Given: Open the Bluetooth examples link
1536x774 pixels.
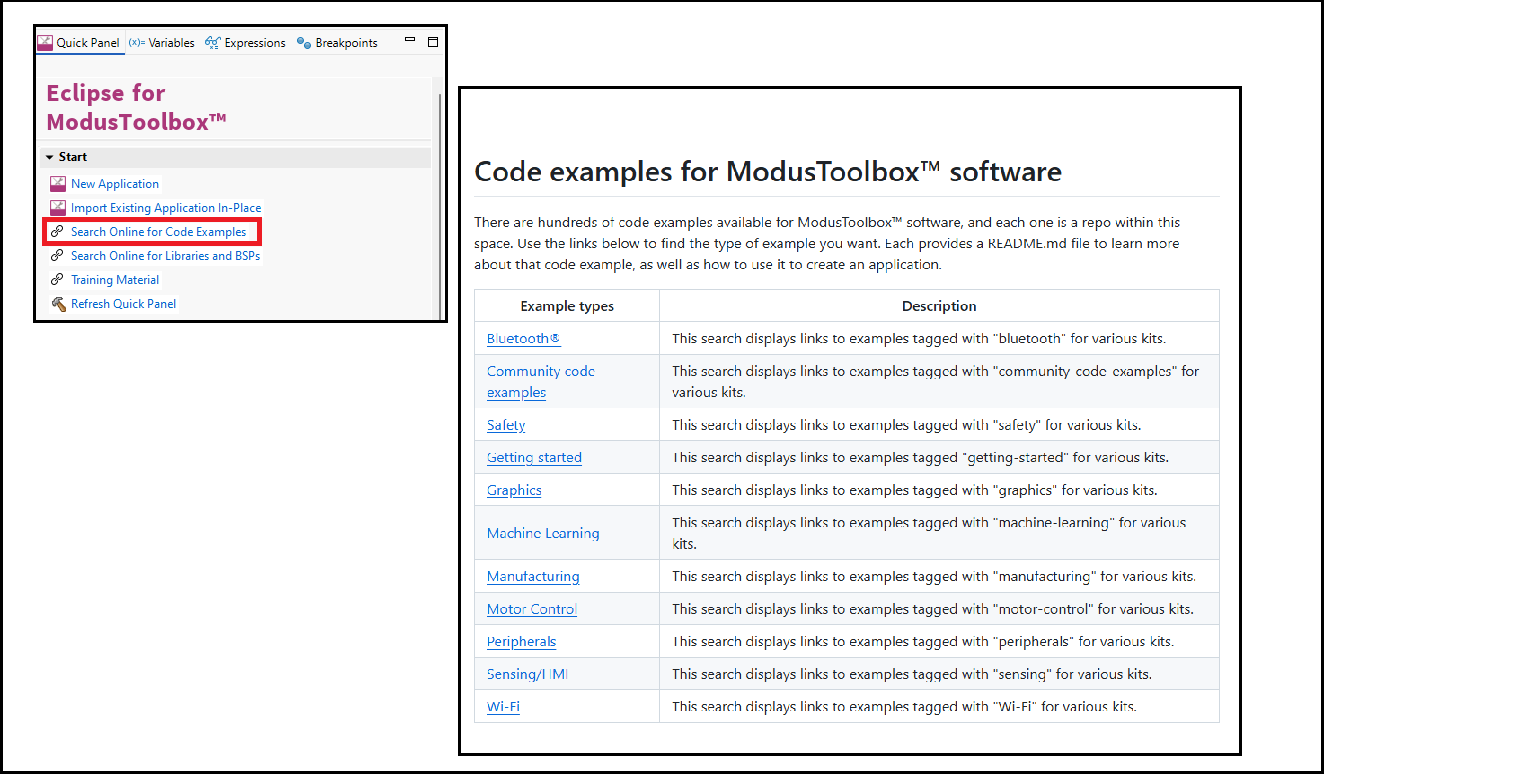Looking at the screenshot, I should point(523,339).
